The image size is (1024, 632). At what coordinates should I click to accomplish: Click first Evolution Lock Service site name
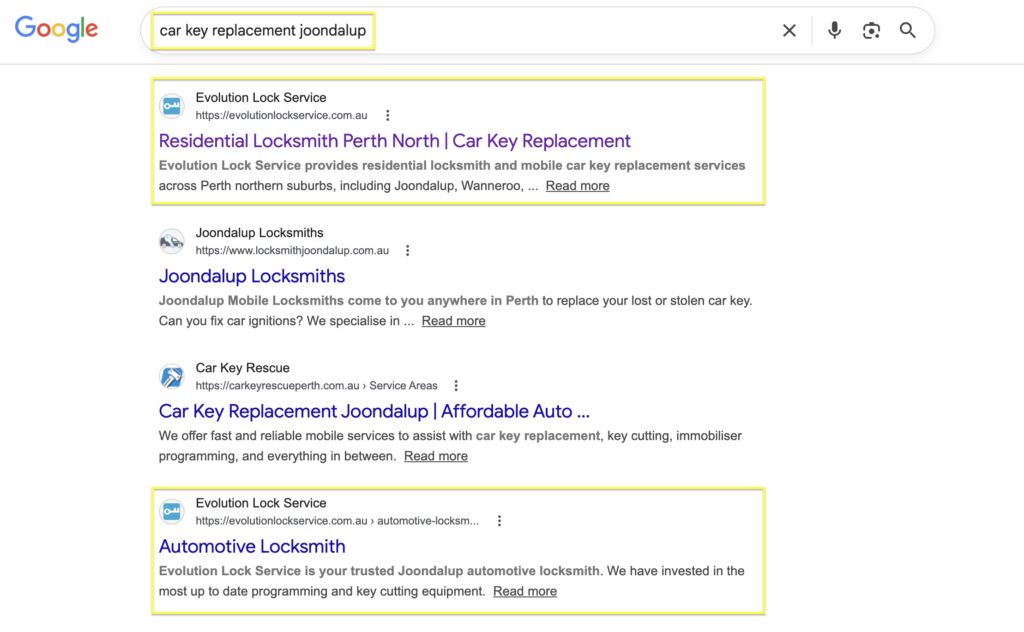pyautogui.click(x=261, y=98)
